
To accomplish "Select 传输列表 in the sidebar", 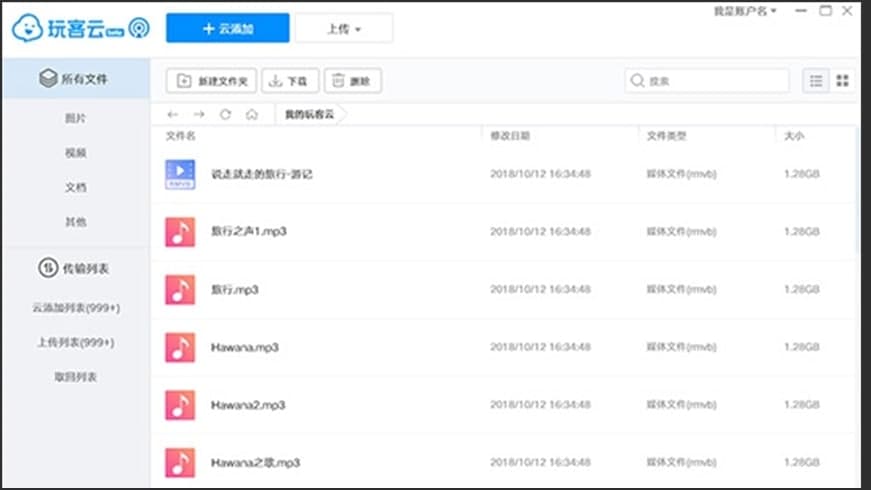I will coord(76,268).
